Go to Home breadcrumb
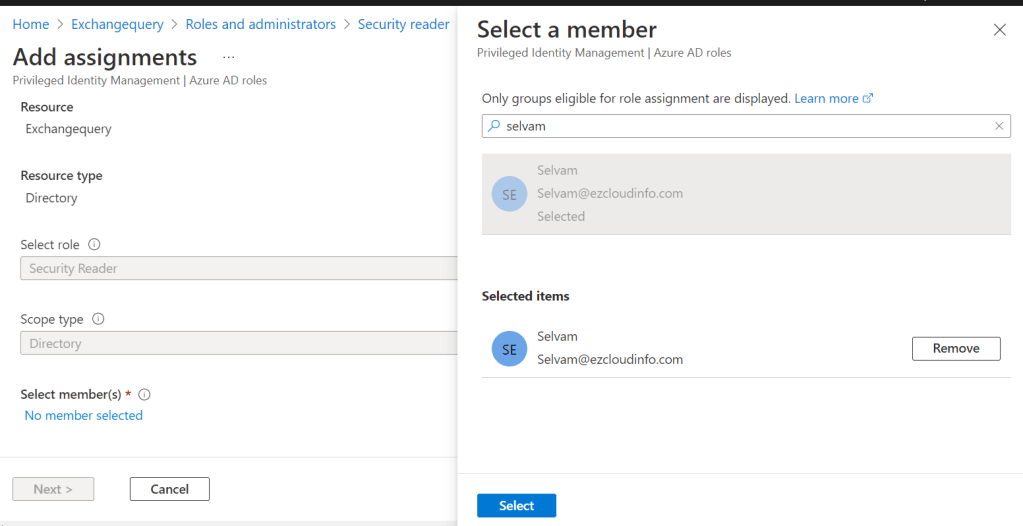This screenshot has width=1023, height=526. point(31,24)
